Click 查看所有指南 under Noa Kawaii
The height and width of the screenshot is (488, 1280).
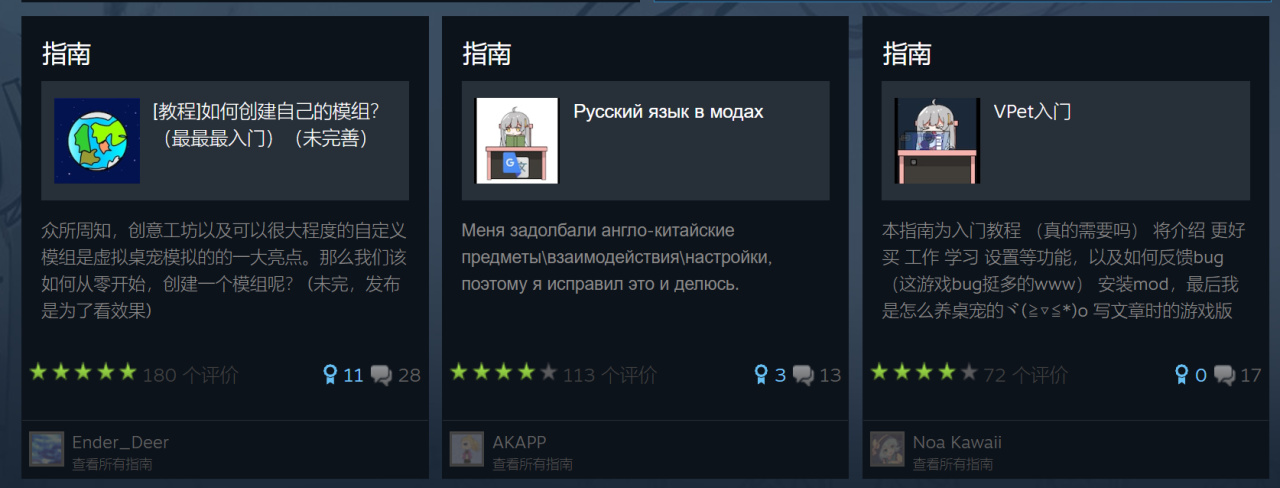pyautogui.click(x=953, y=464)
